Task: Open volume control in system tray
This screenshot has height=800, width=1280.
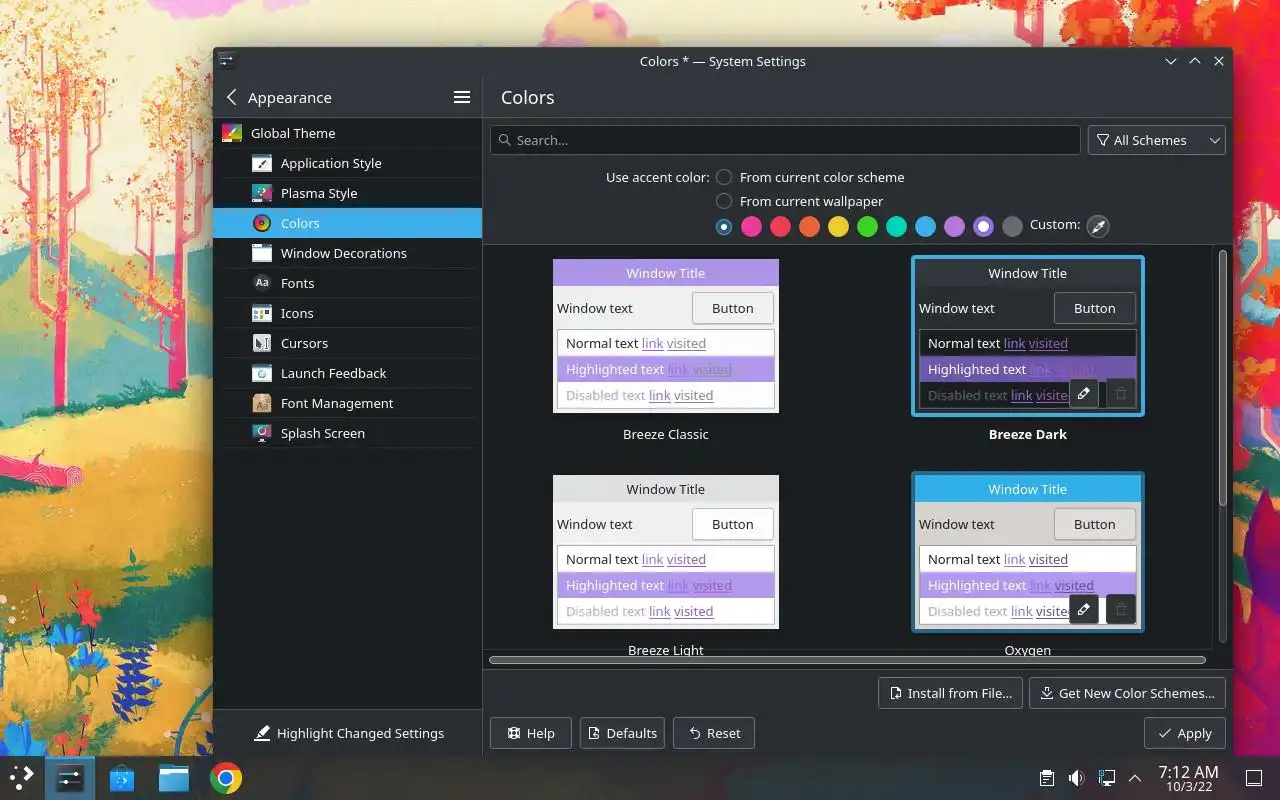Action: point(1076,778)
